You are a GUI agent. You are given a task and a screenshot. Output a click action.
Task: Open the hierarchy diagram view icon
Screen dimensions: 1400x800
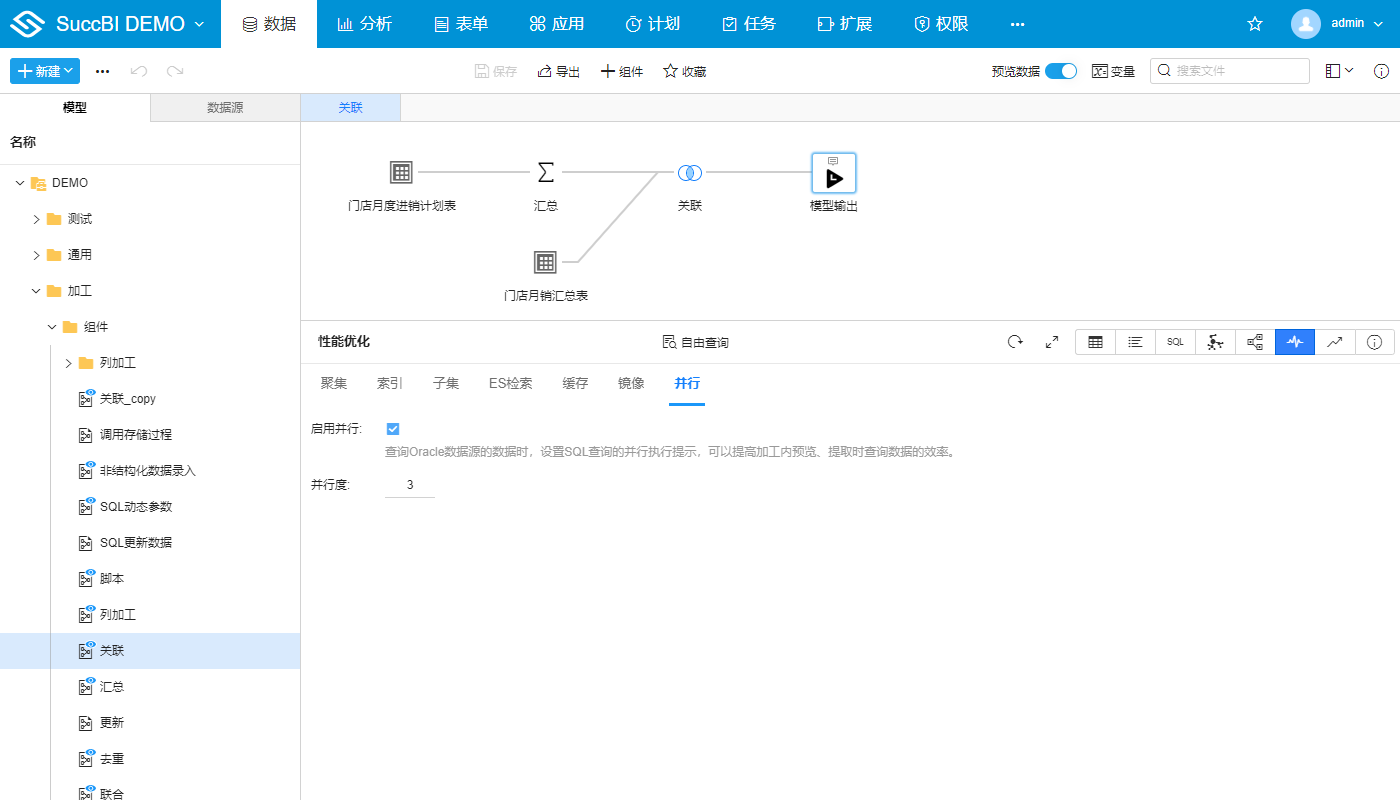pos(1255,342)
